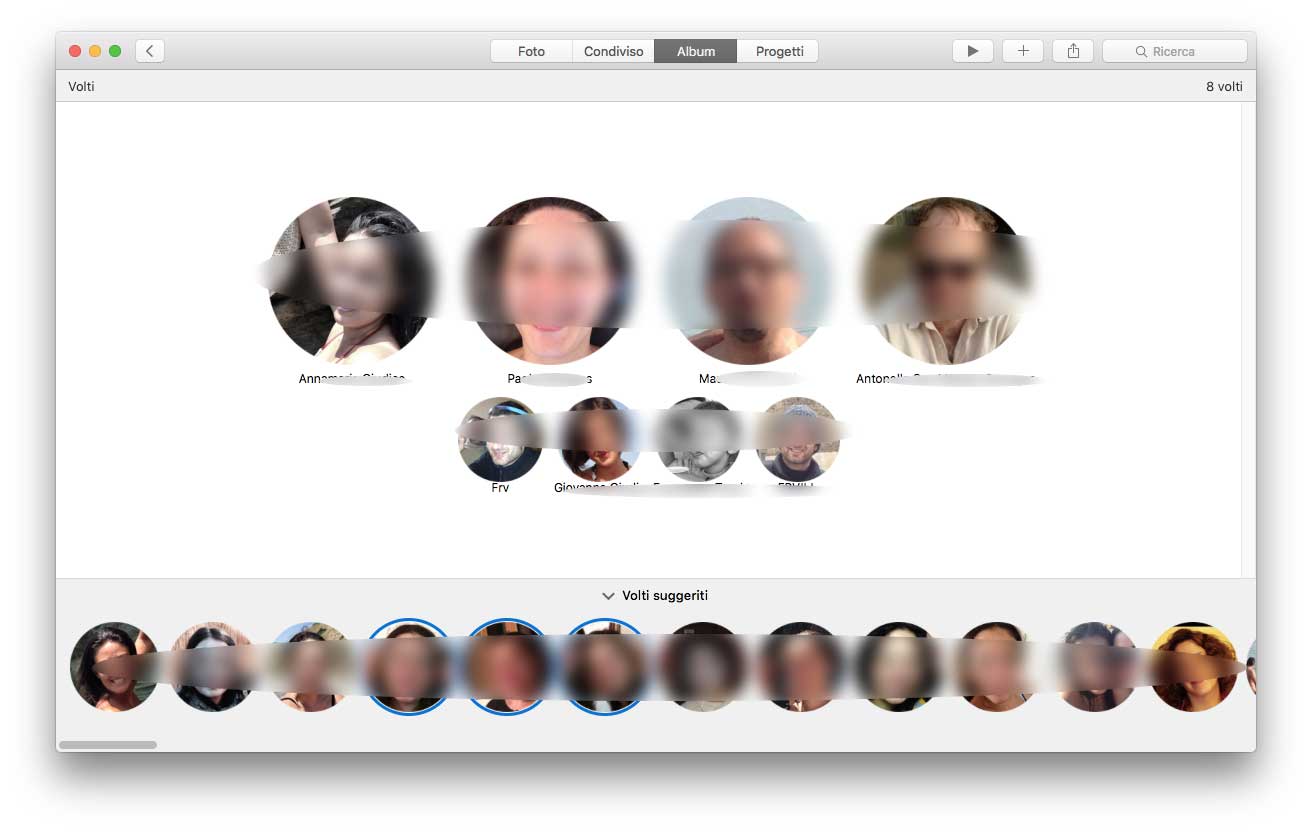Switch to the Foto tab
The image size is (1312, 832).
tap(531, 51)
